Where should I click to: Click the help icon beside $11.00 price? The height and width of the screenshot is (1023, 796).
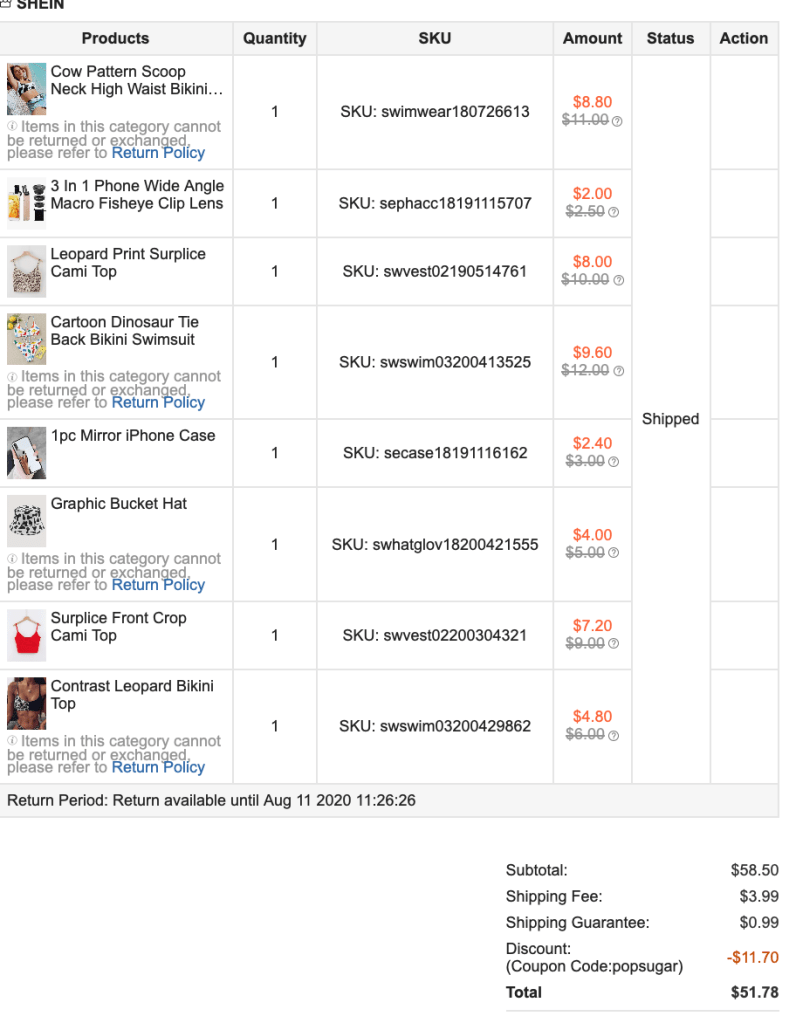pos(617,121)
